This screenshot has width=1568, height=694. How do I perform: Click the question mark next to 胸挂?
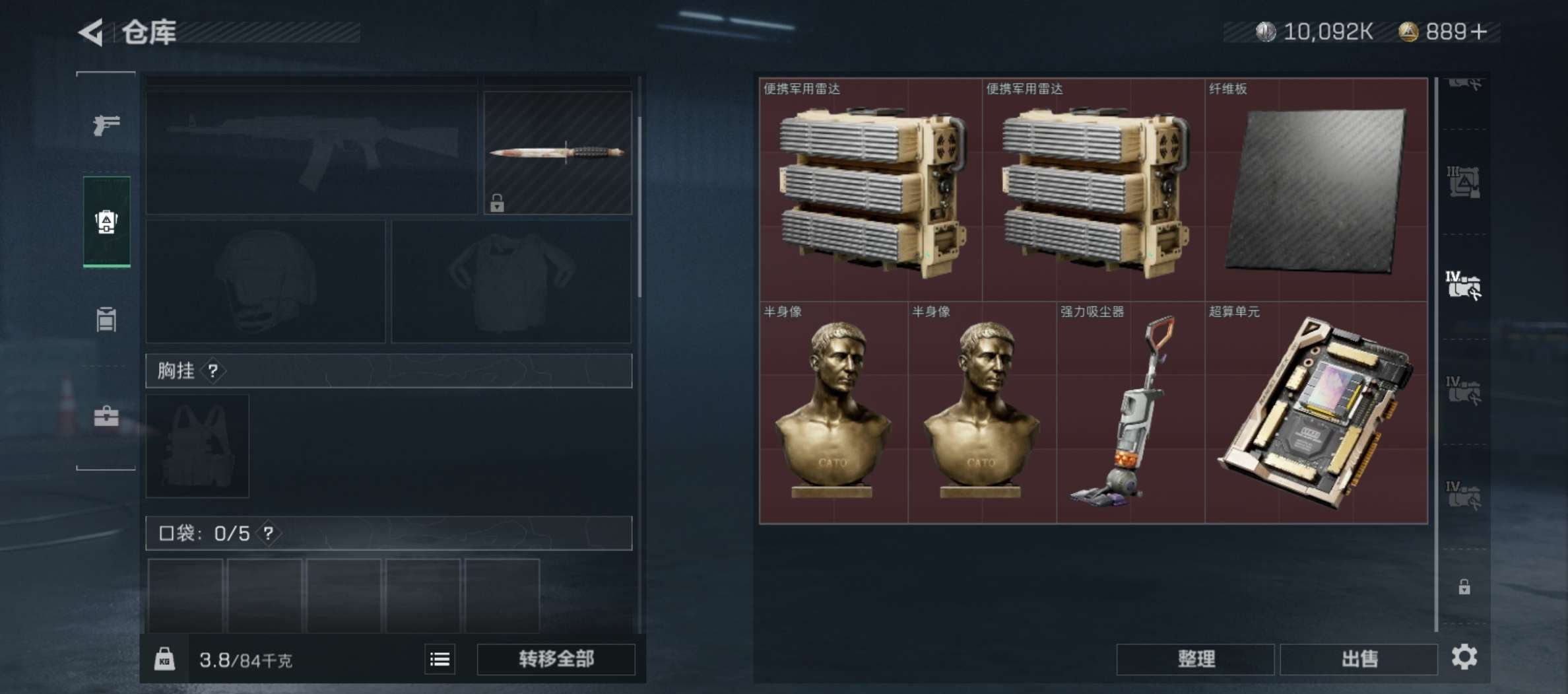213,371
